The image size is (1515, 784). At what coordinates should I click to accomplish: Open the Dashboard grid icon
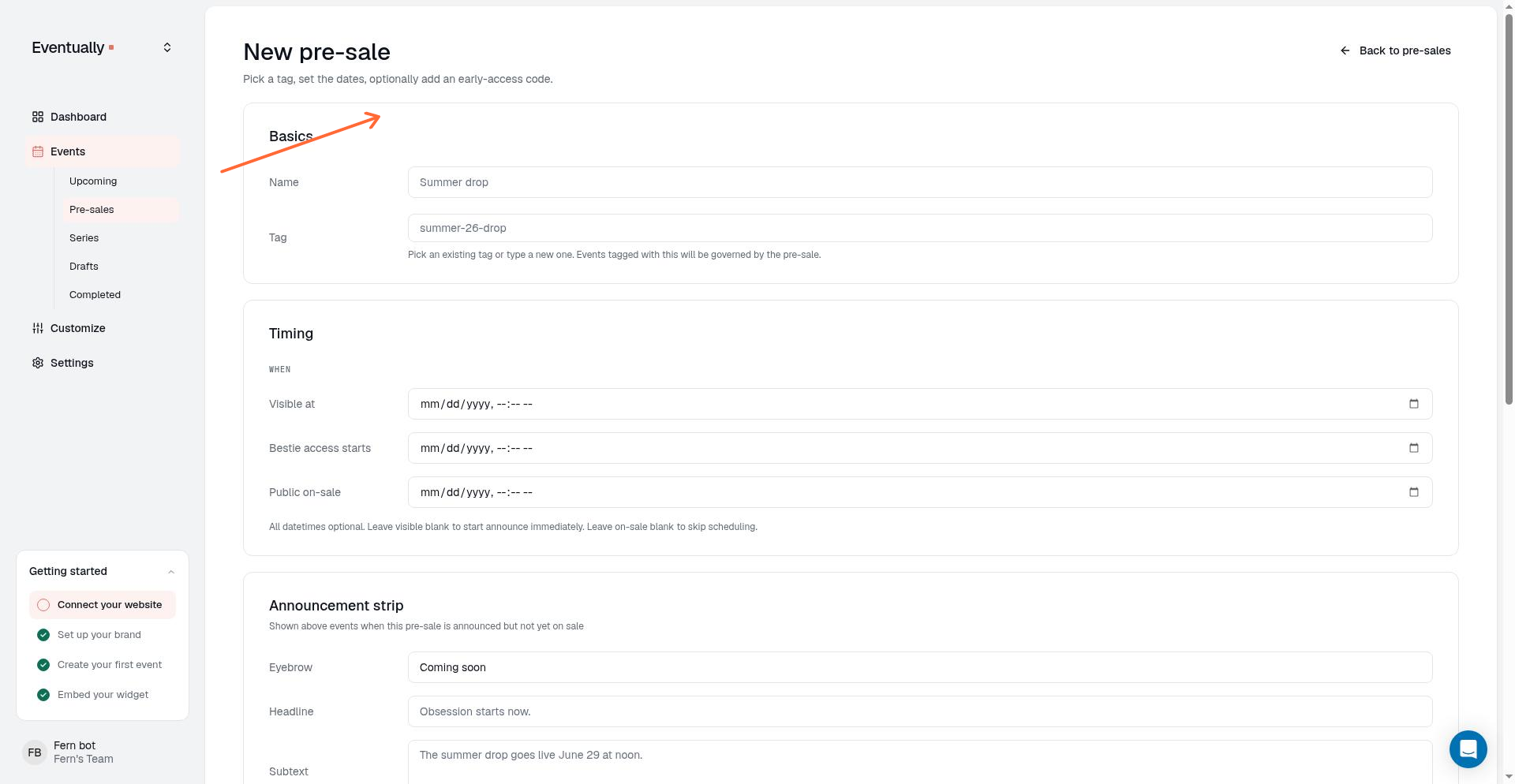pyautogui.click(x=38, y=117)
